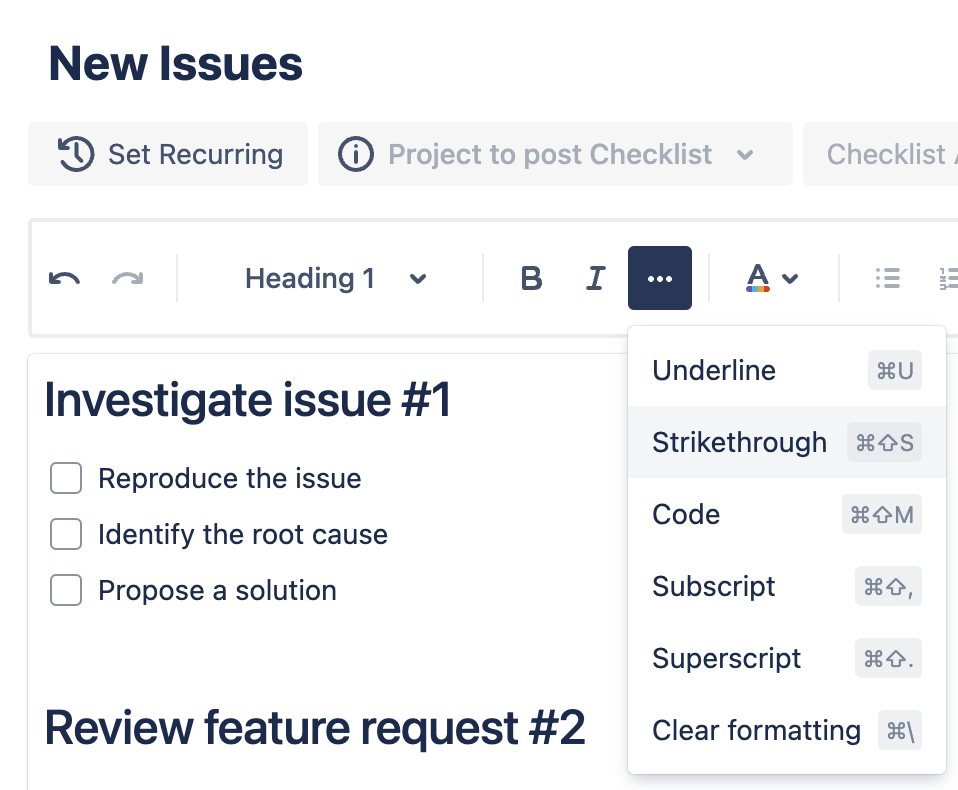Click the numbered list icon

coord(948,279)
